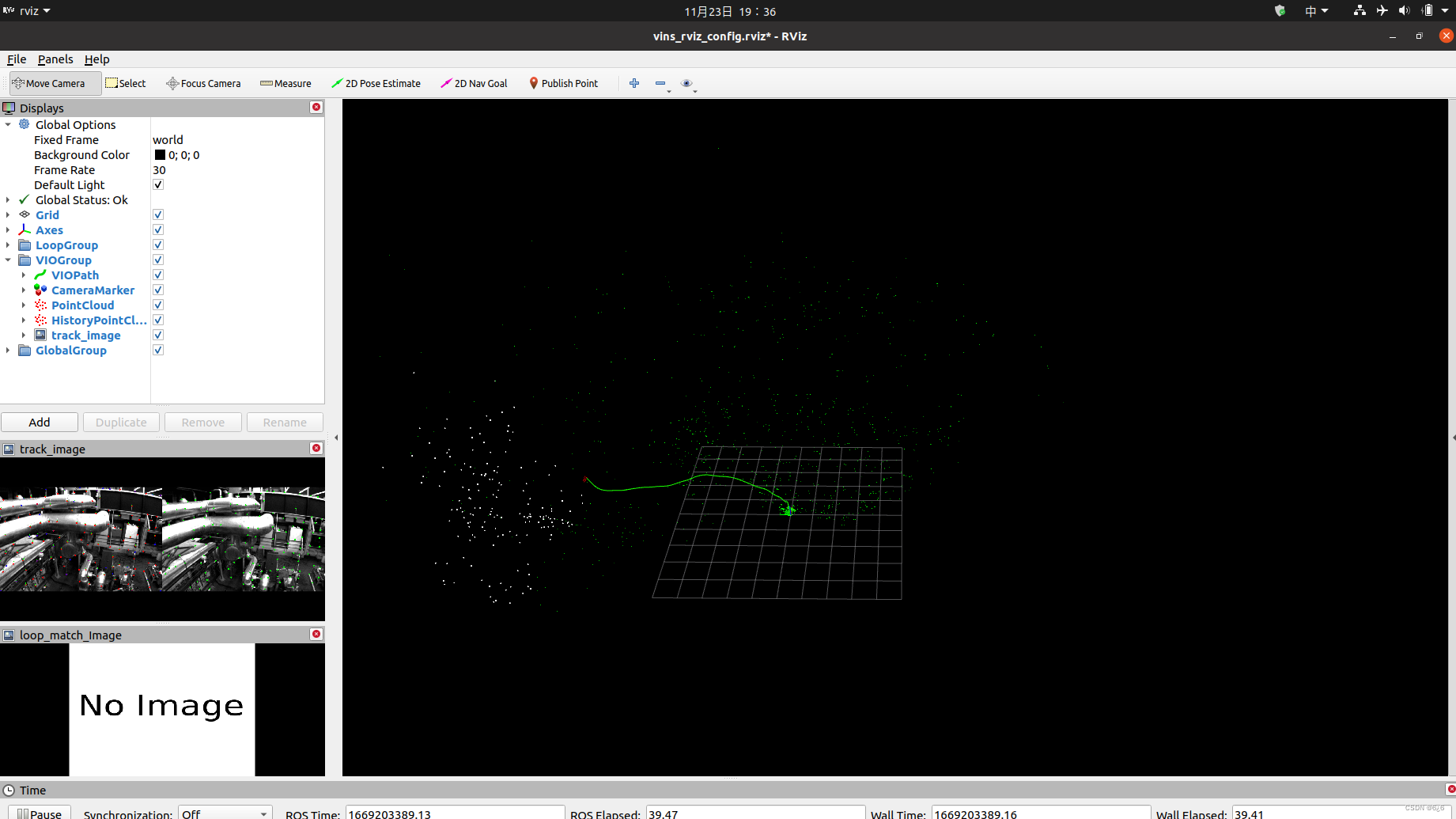Click the GlobalGroup folder icon
The width and height of the screenshot is (1456, 819).
click(x=25, y=350)
